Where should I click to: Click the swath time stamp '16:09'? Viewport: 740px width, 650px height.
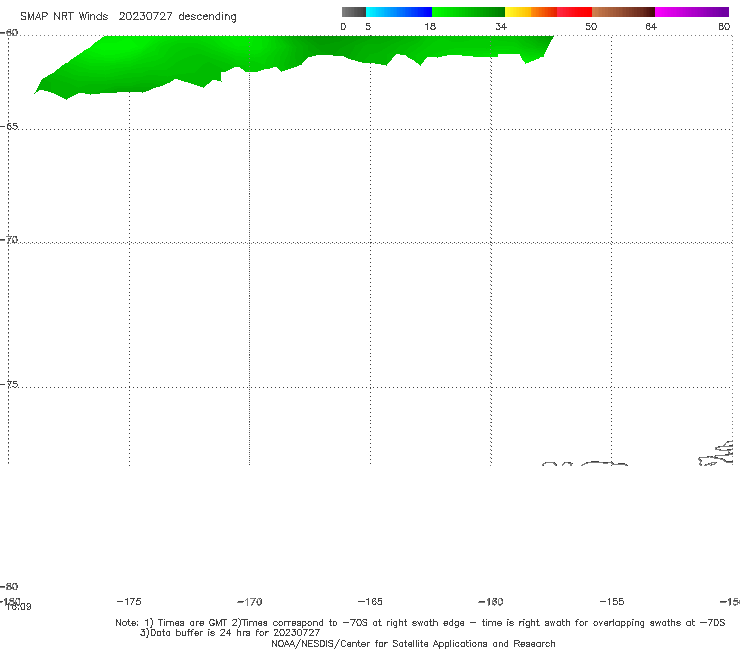(x=19, y=607)
